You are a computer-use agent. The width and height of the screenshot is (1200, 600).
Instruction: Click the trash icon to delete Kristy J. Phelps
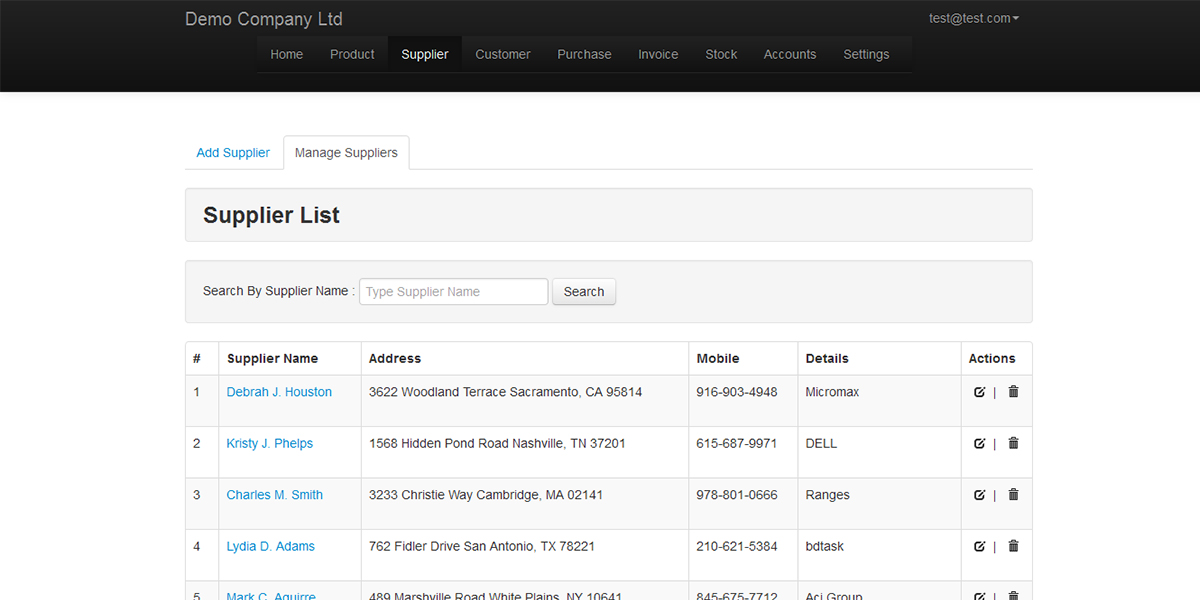pyautogui.click(x=1013, y=443)
